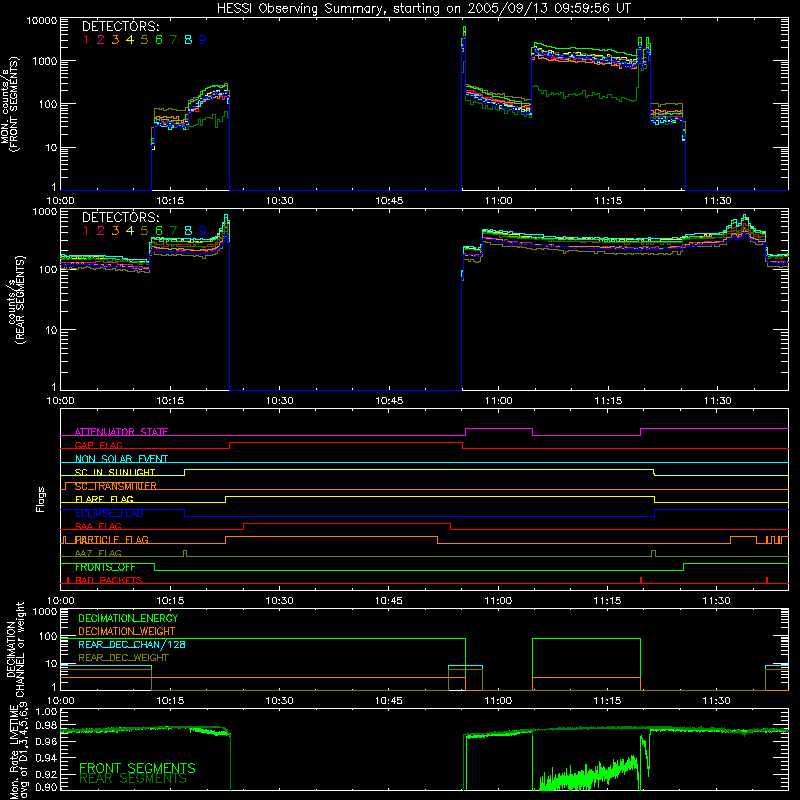Click DETECTORS: label in rear segments panel

(120, 218)
